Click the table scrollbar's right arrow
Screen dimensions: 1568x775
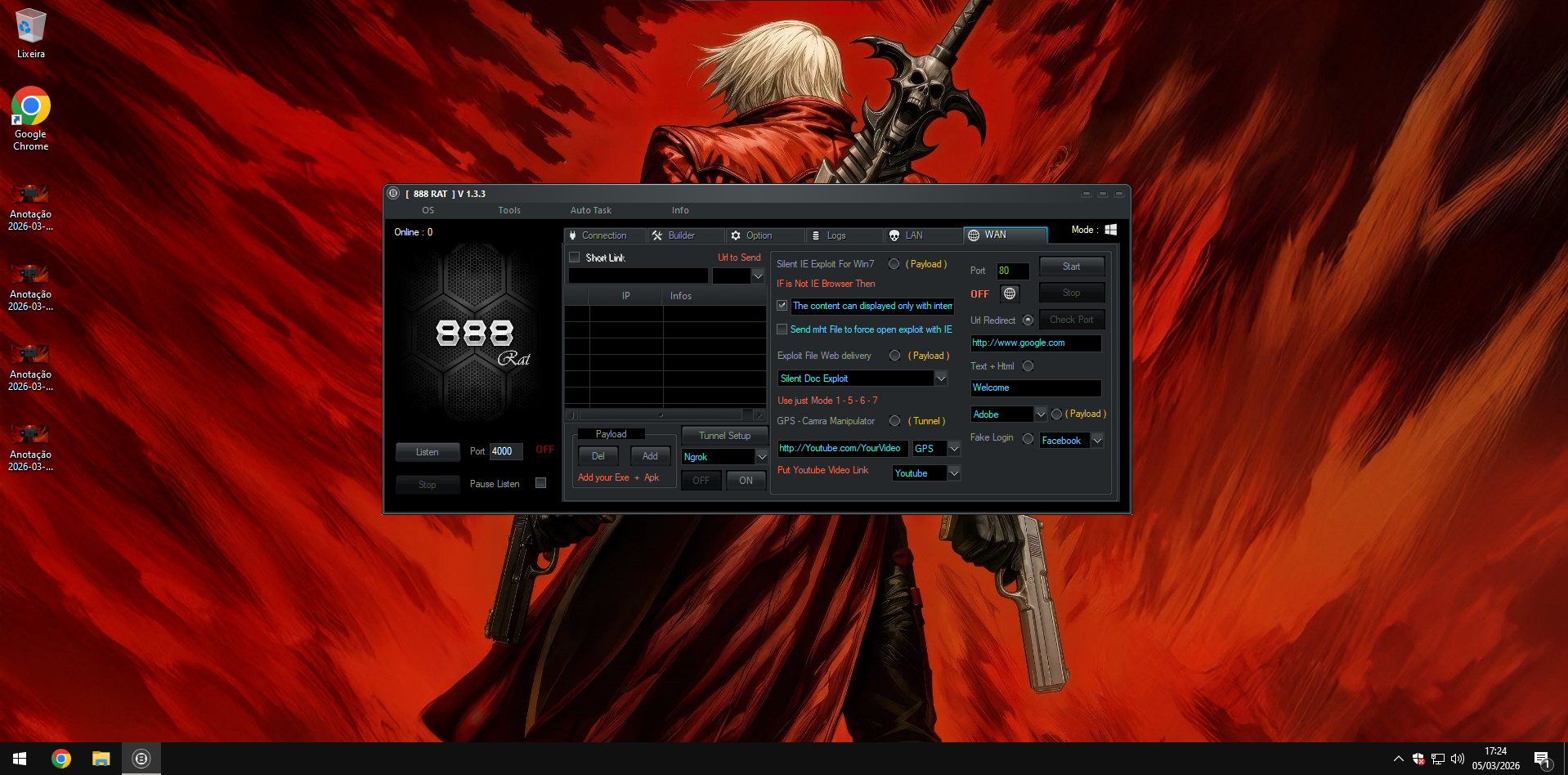click(759, 414)
